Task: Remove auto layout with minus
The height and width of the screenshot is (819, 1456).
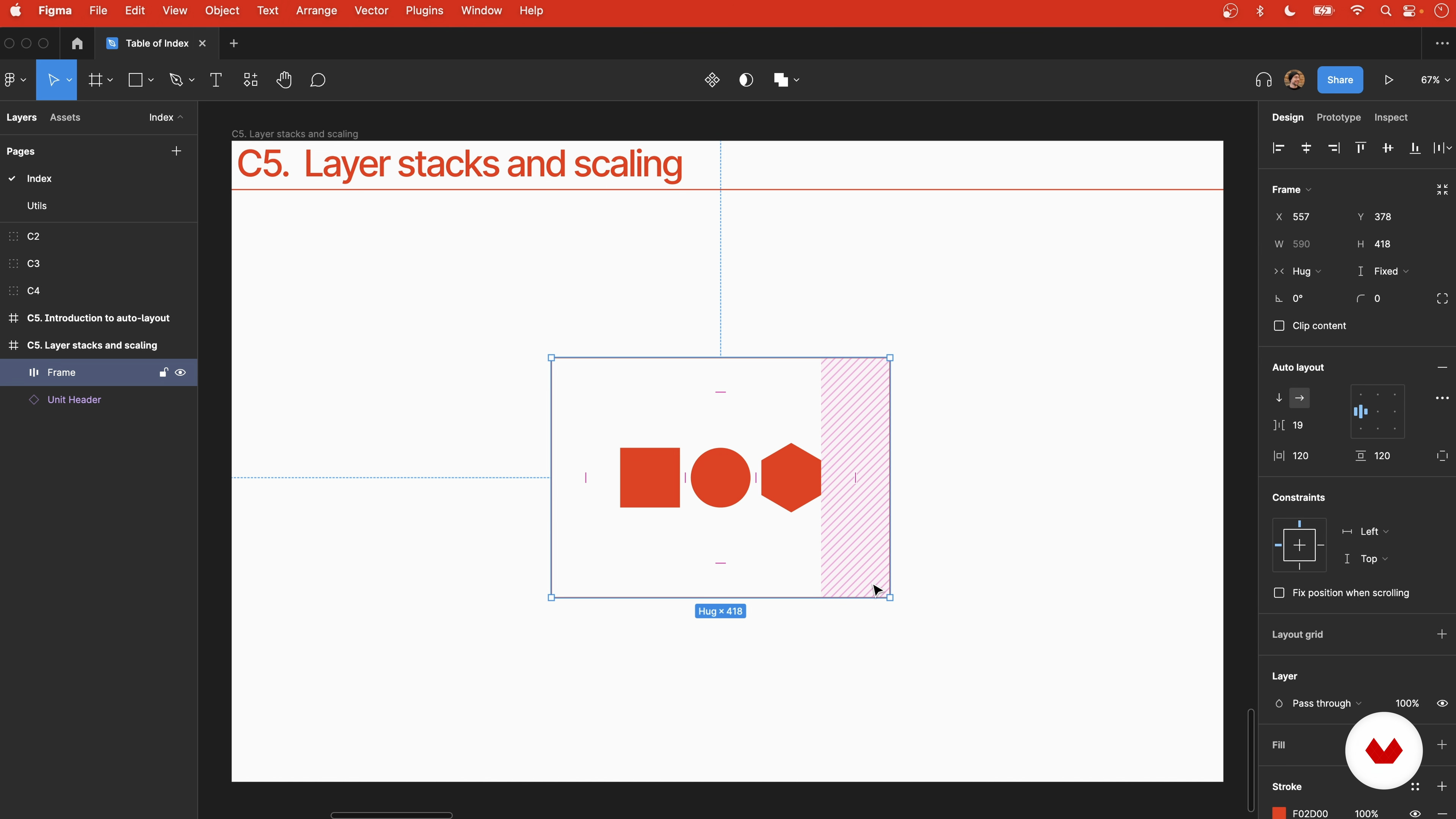Action: click(1442, 367)
